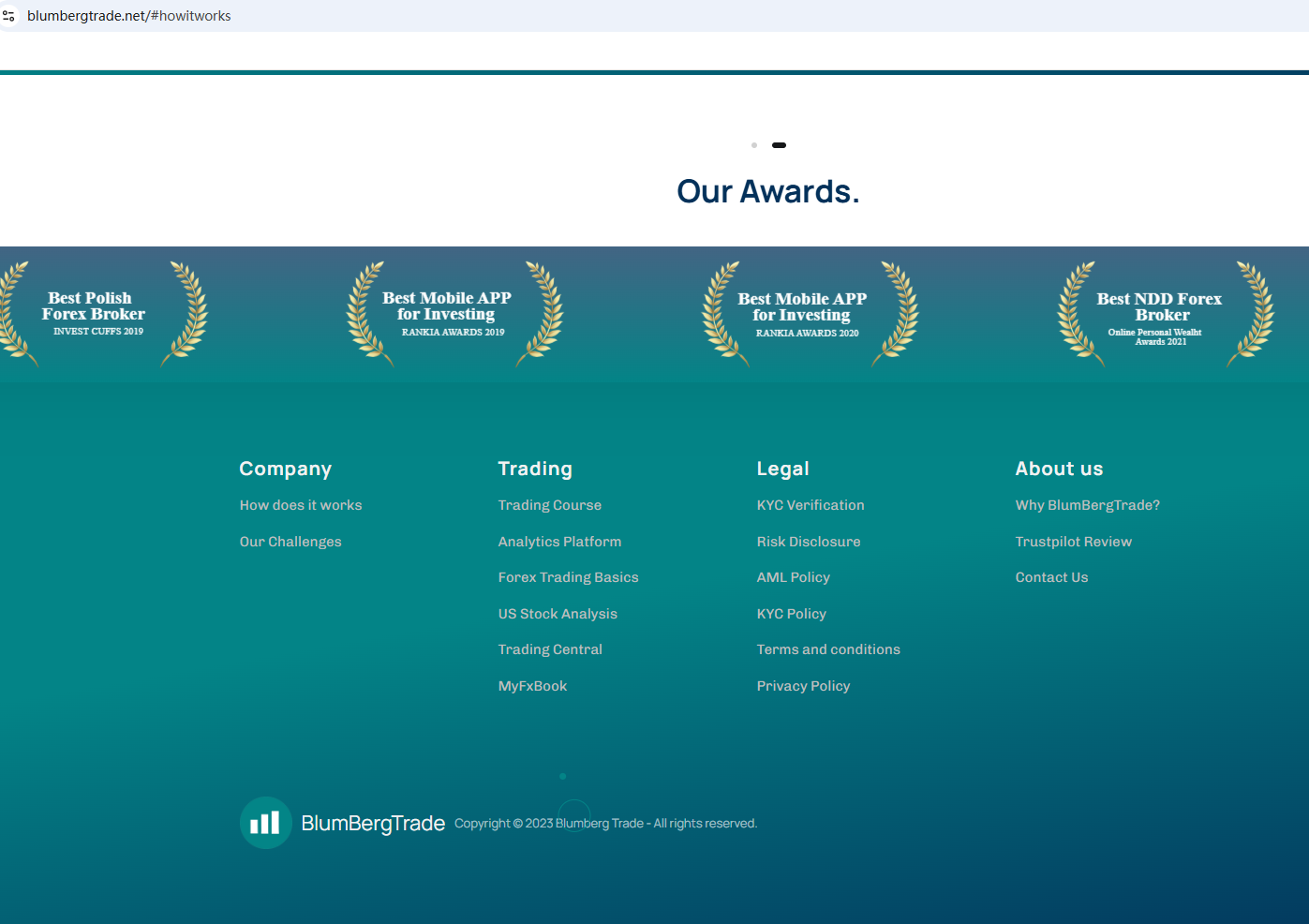This screenshot has height=924, width=1309.
Task: Open the Best NDD Forex Broker award badge
Action: (1166, 314)
